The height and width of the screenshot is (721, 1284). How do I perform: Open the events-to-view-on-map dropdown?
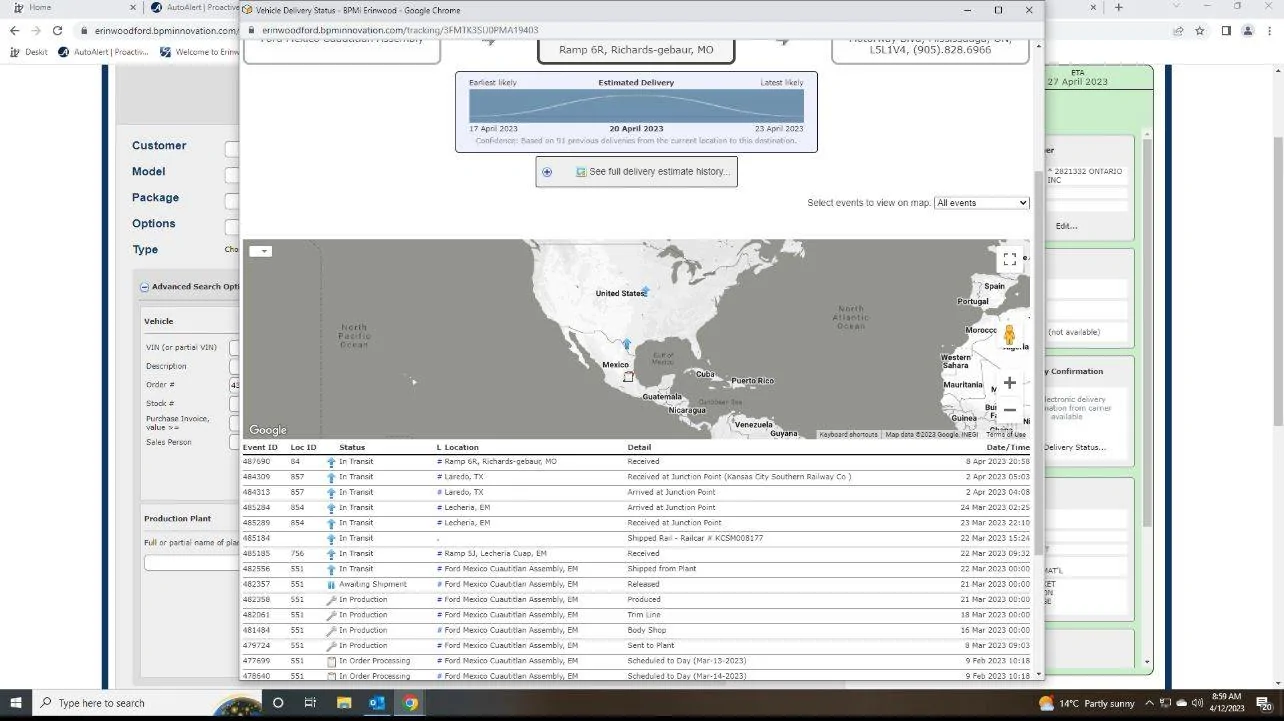981,203
